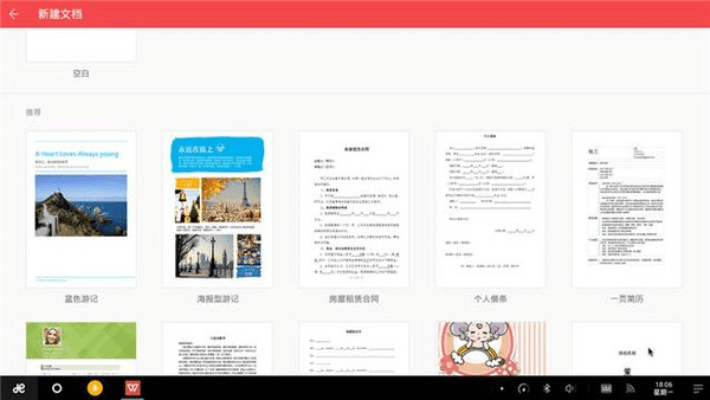This screenshot has height=400, width=710.
Task: Click the back arrow in red header
Action: point(14,14)
